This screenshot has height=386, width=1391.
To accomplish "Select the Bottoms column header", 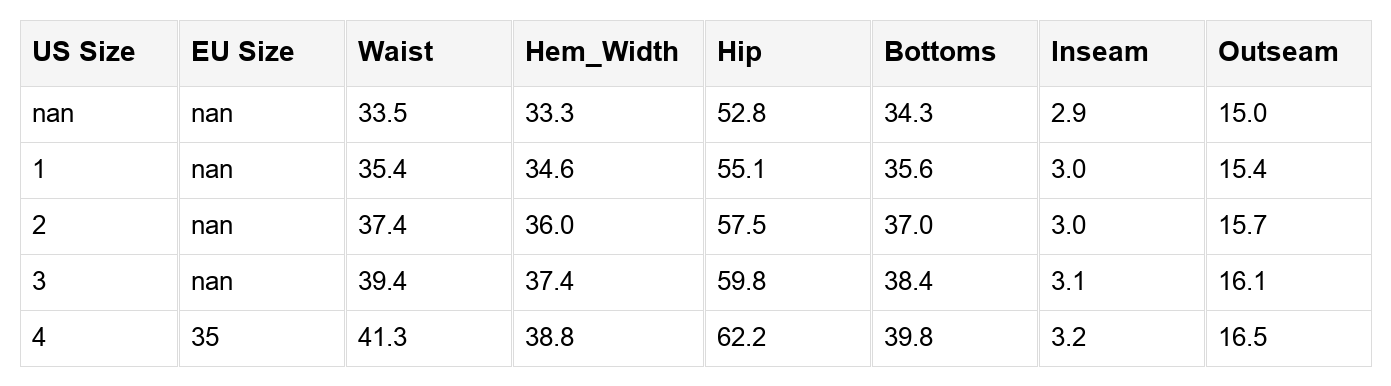I will (x=955, y=53).
